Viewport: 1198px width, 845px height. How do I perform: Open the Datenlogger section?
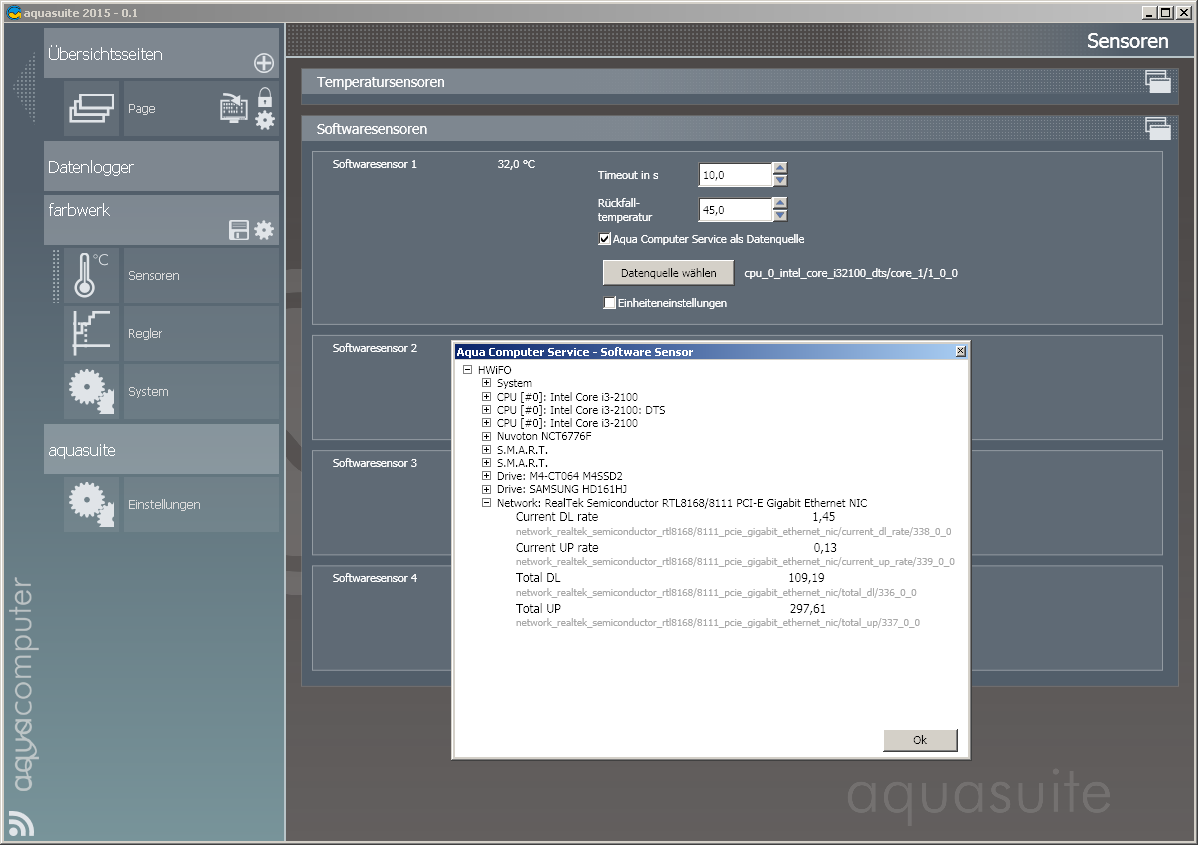(160, 167)
